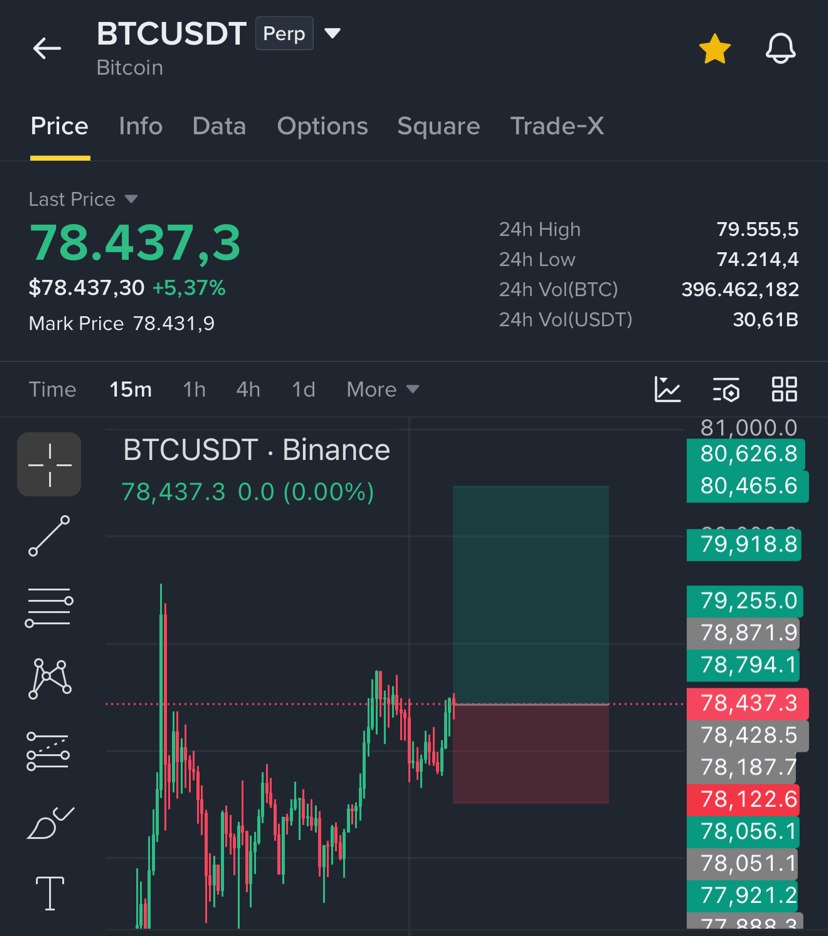Screen dimensions: 828x936
Task: Open price alerts via the bell icon
Action: click(x=780, y=48)
